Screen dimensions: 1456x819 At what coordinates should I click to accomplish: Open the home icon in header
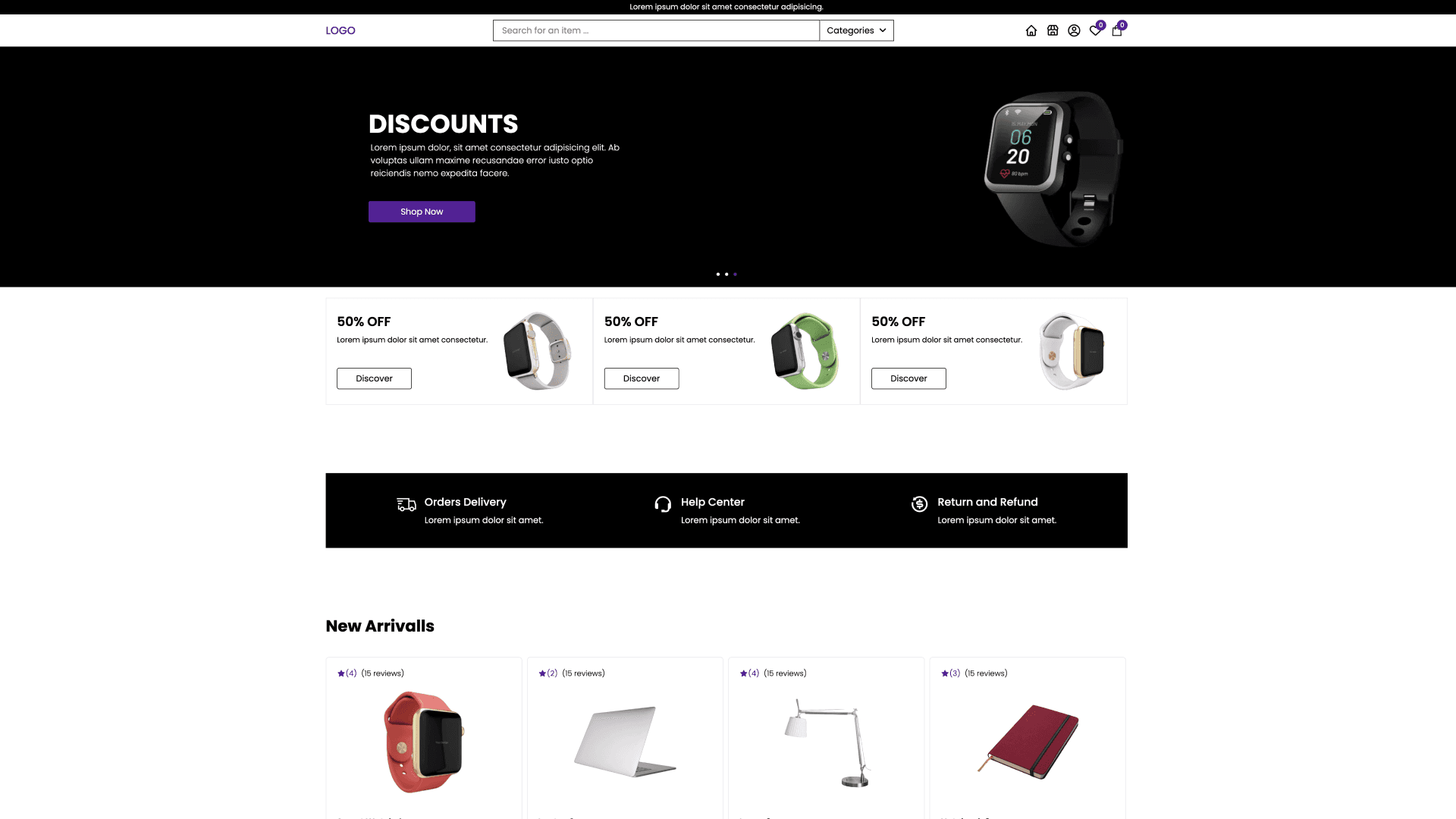pyautogui.click(x=1031, y=31)
